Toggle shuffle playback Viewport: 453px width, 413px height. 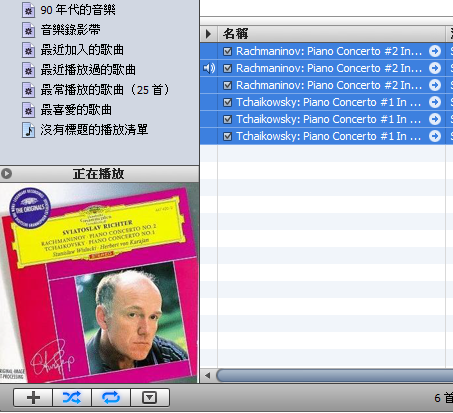coord(72,397)
